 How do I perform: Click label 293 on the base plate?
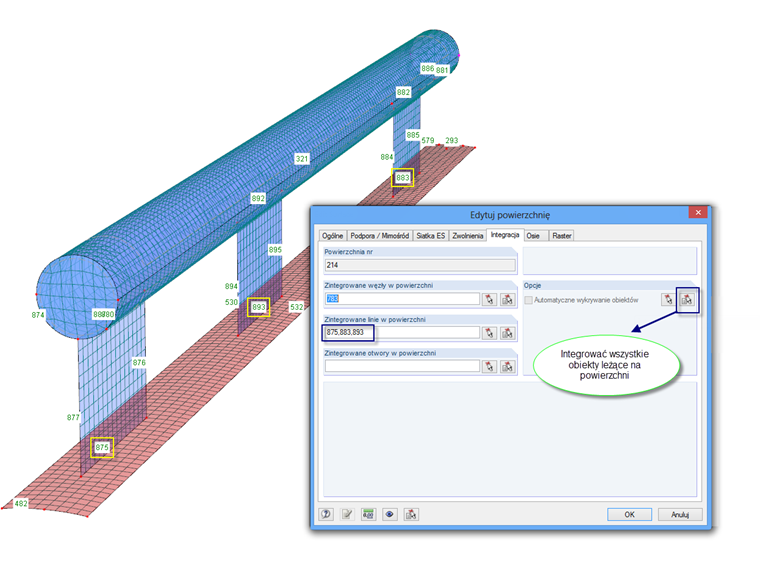click(452, 141)
